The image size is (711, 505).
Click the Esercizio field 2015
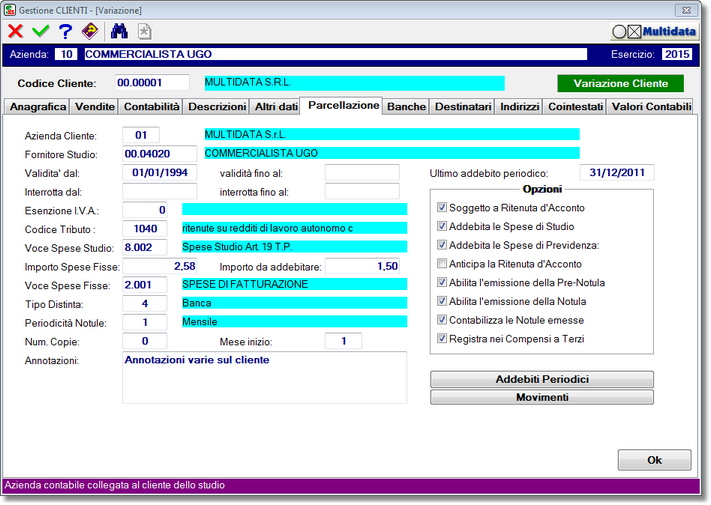point(677,54)
